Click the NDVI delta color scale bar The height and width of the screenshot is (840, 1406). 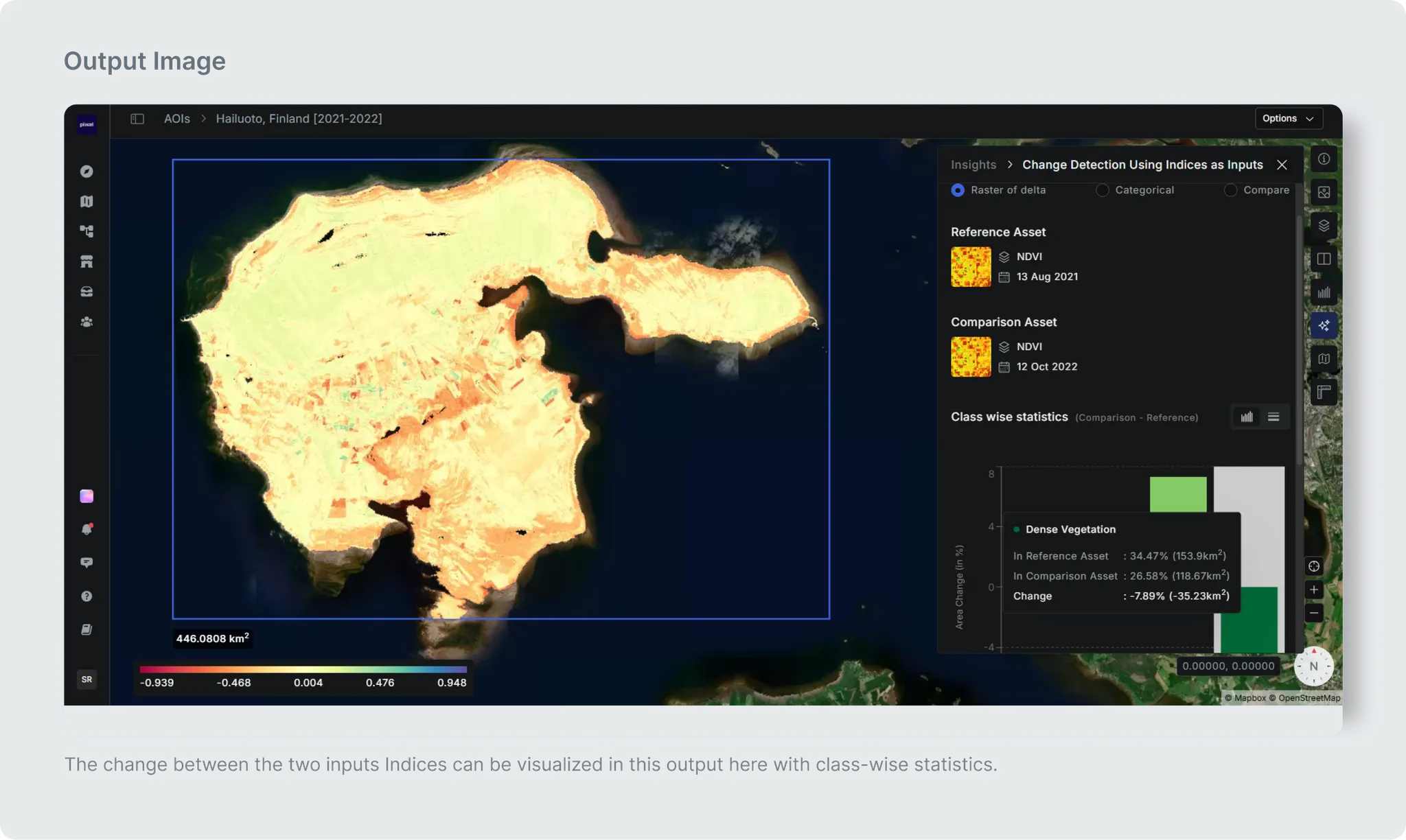[x=303, y=669]
